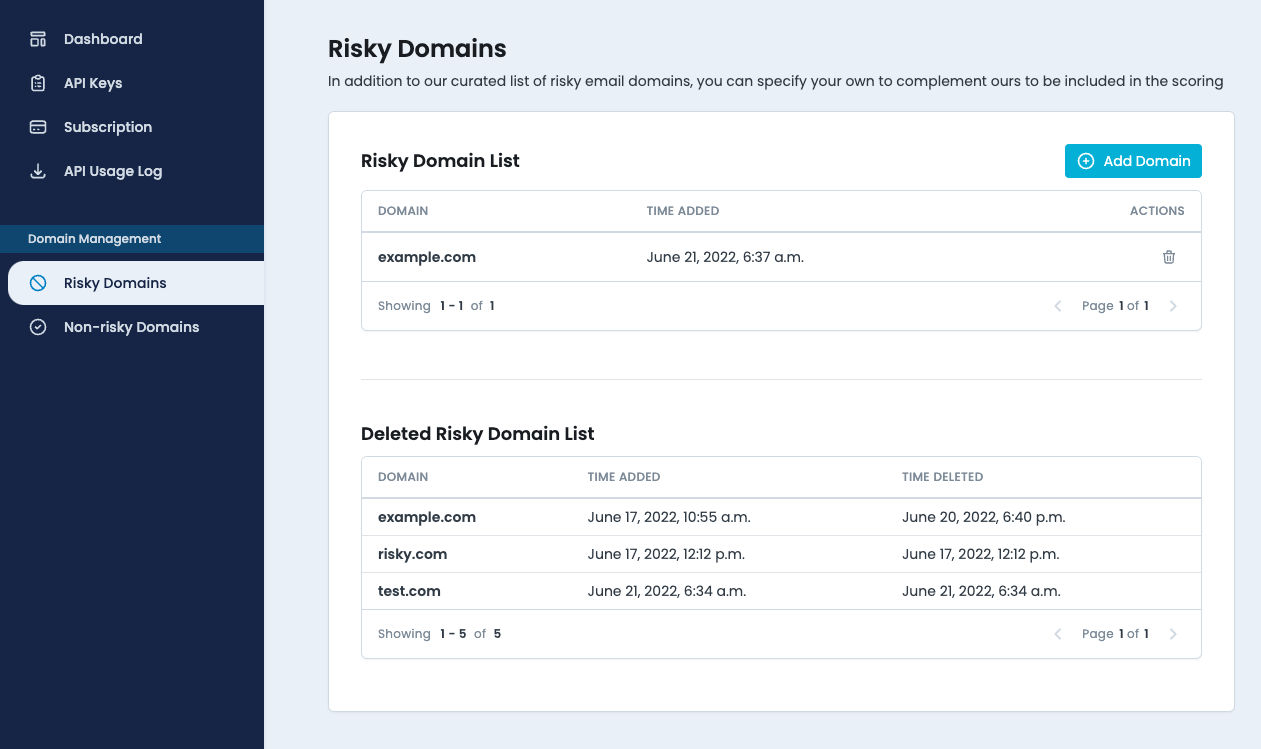Viewport: 1261px width, 749px height.
Task: Go to next page of Risky Domain List
Action: click(1173, 306)
